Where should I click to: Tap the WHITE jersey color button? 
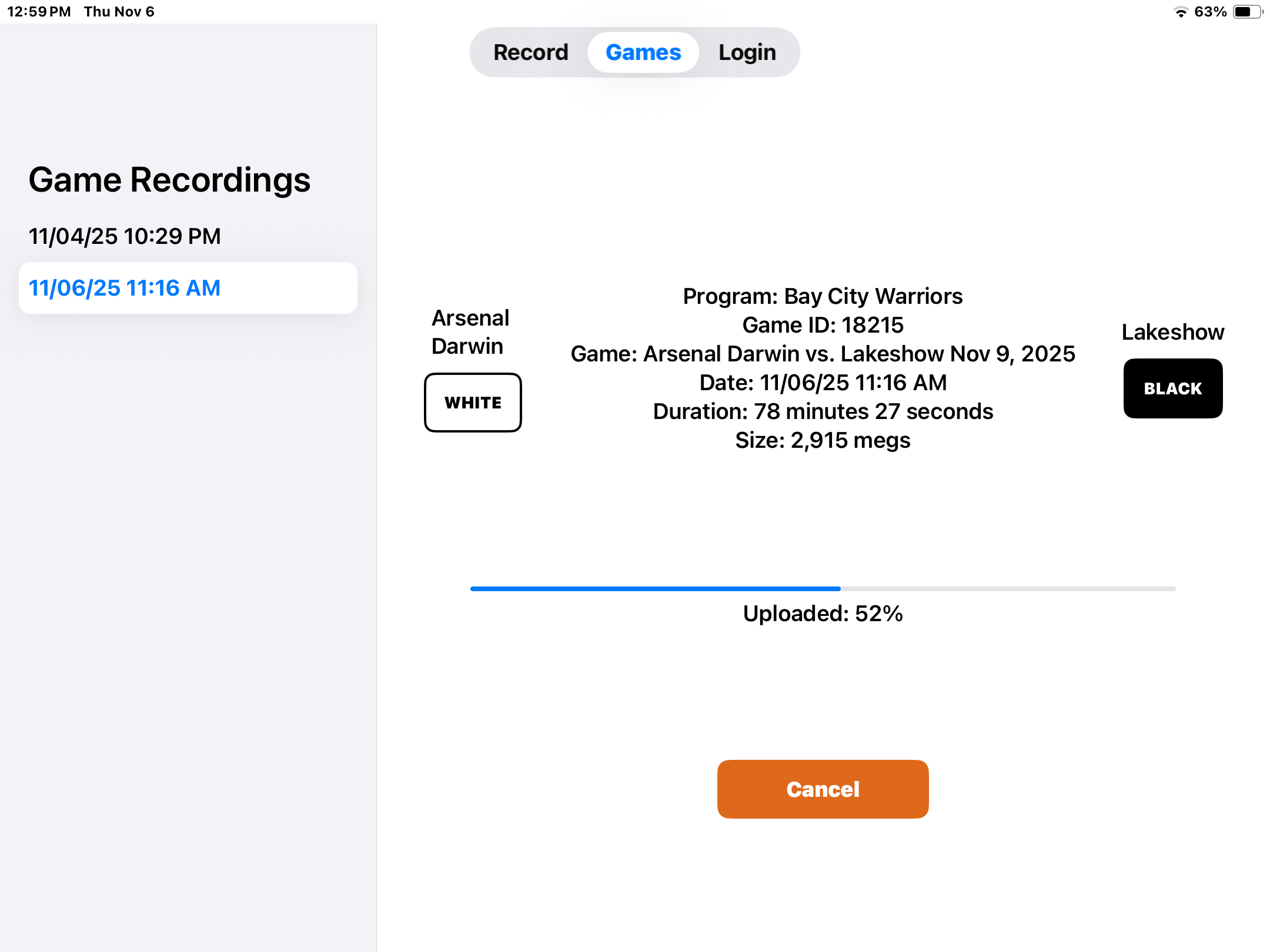[473, 403]
